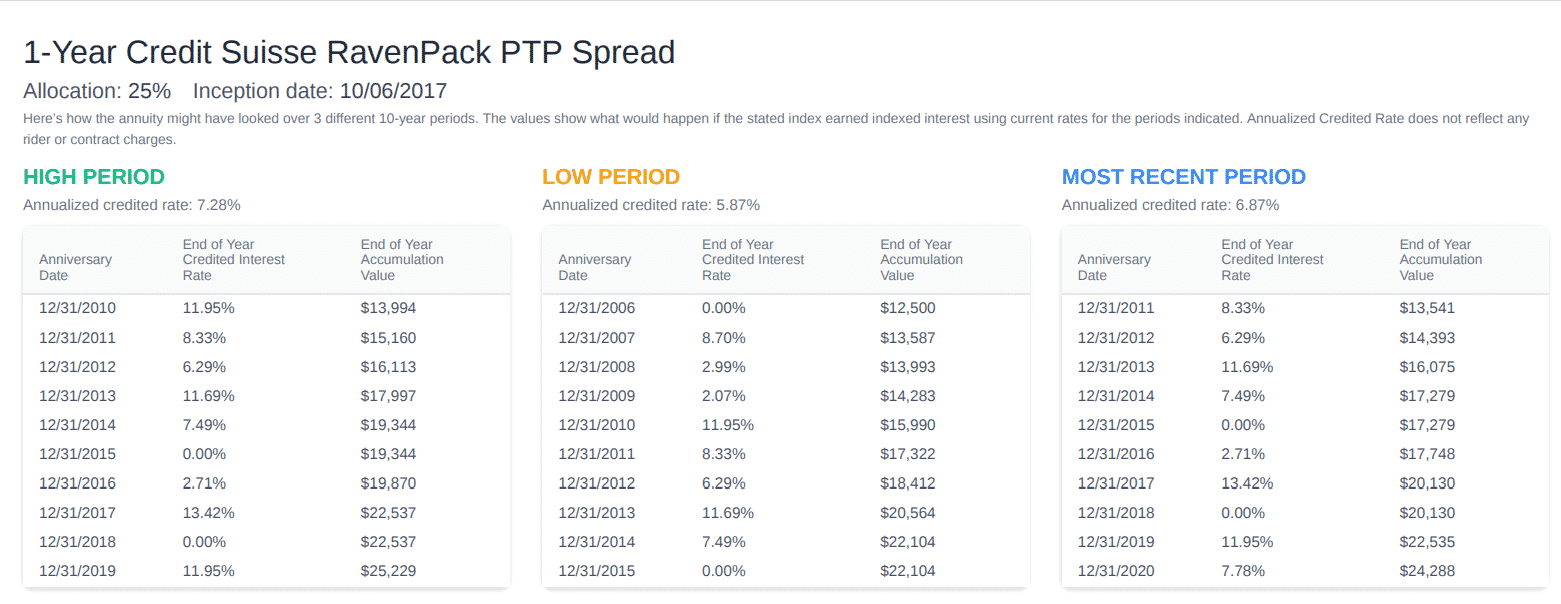Click Anniversary Date header in Low Period table
Image resolution: width=1561 pixels, height=604 pixels.
point(594,267)
